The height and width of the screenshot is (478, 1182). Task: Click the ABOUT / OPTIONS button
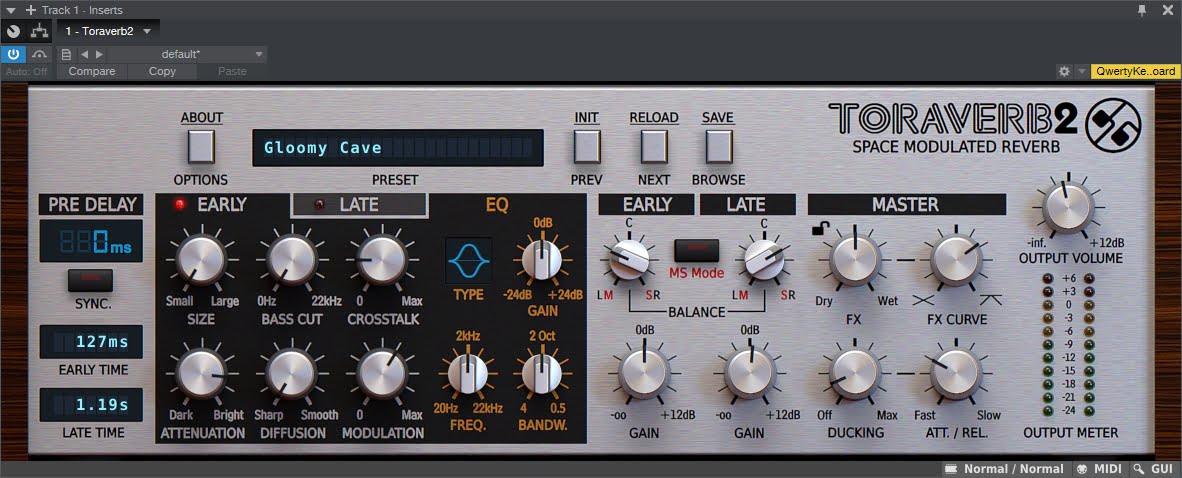pos(201,146)
